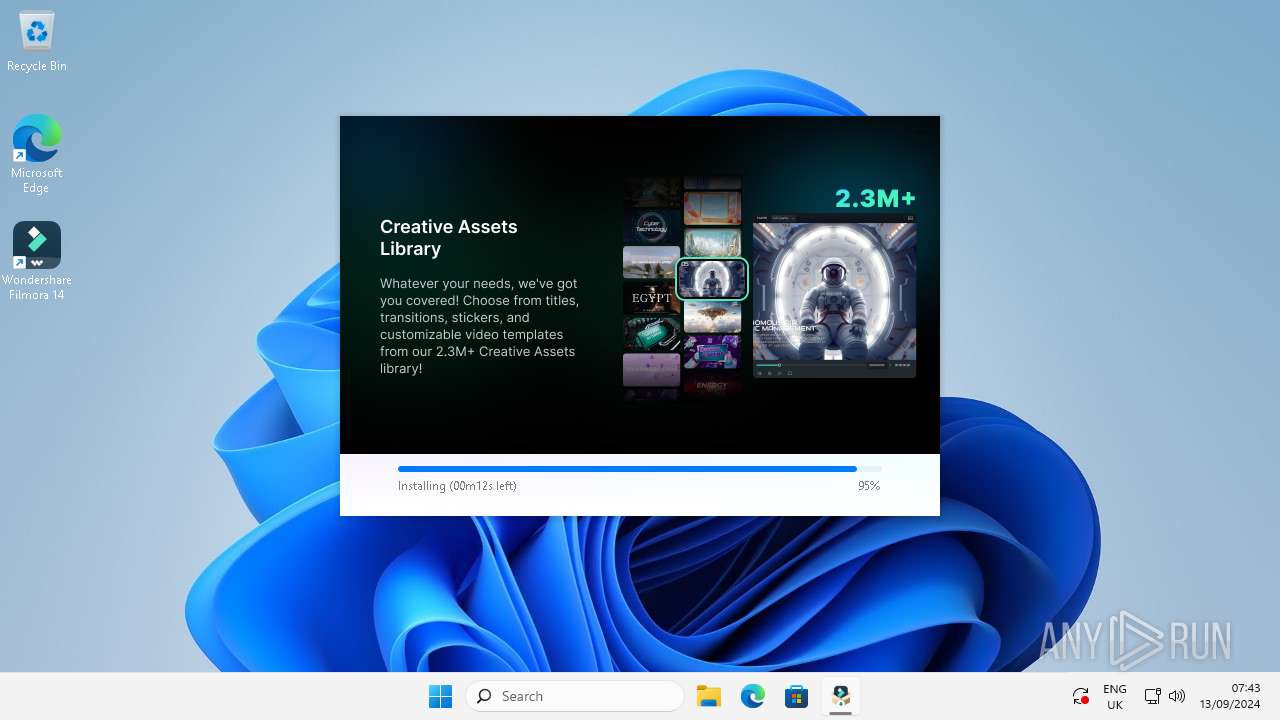This screenshot has width=1280, height=720.
Task: Click the volume speaker tray icon
Action: pyautogui.click(x=1177, y=696)
